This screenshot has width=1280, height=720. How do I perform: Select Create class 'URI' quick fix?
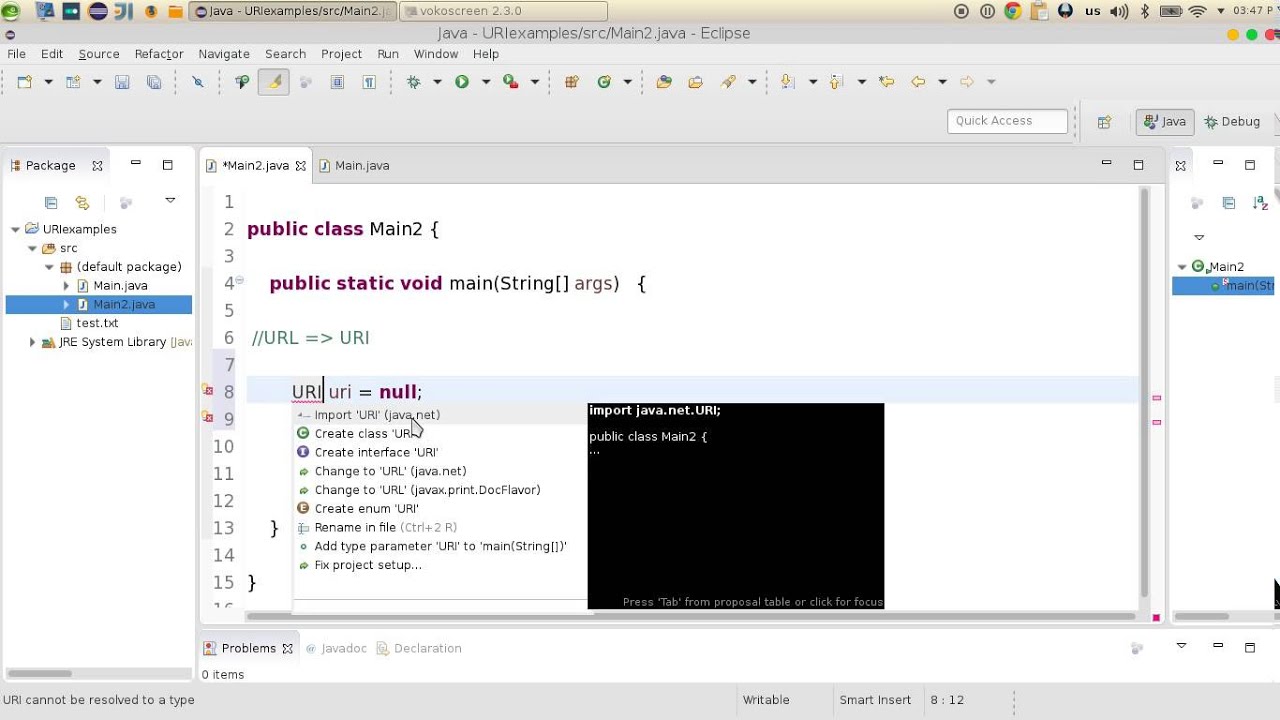pyautogui.click(x=440, y=434)
